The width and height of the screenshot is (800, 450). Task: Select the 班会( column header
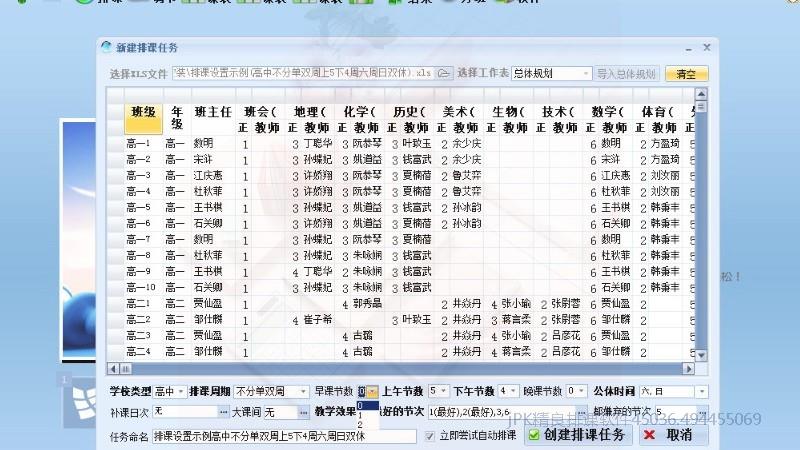[260, 112]
